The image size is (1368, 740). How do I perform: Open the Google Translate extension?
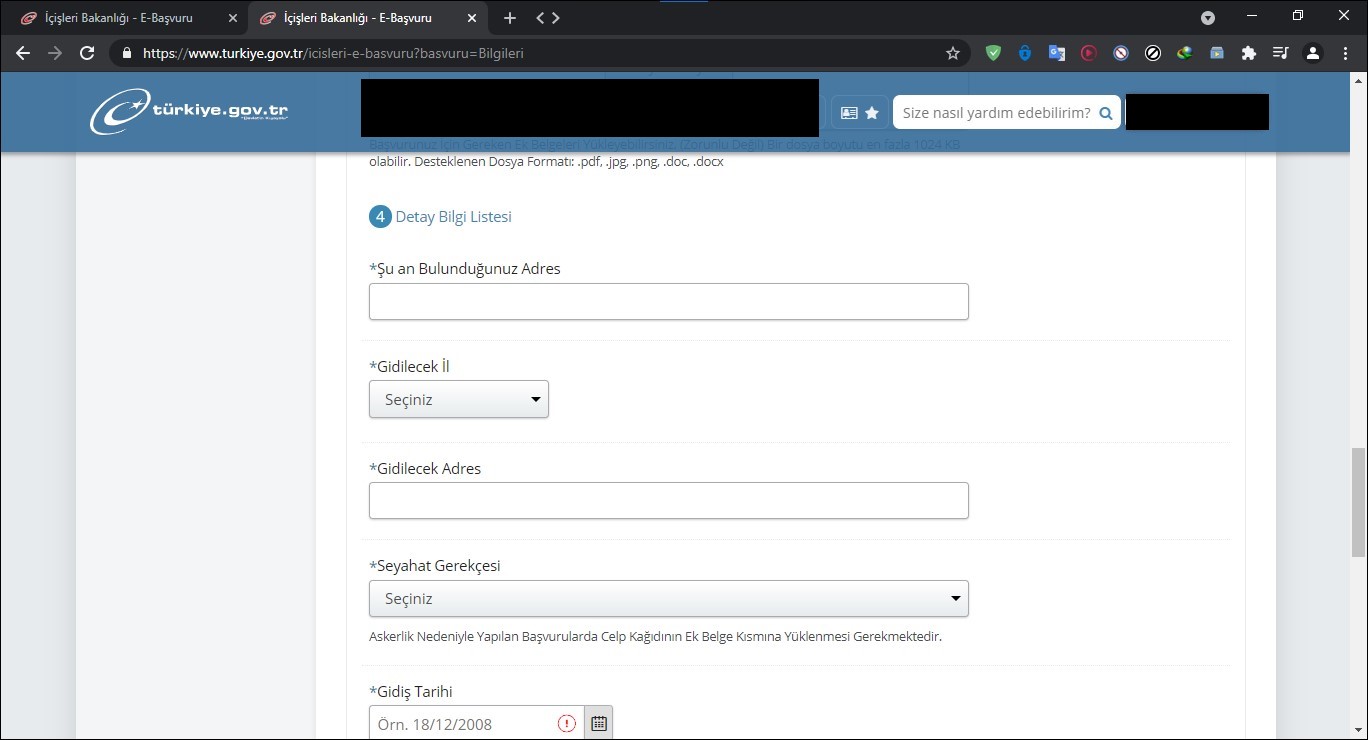(x=1056, y=53)
